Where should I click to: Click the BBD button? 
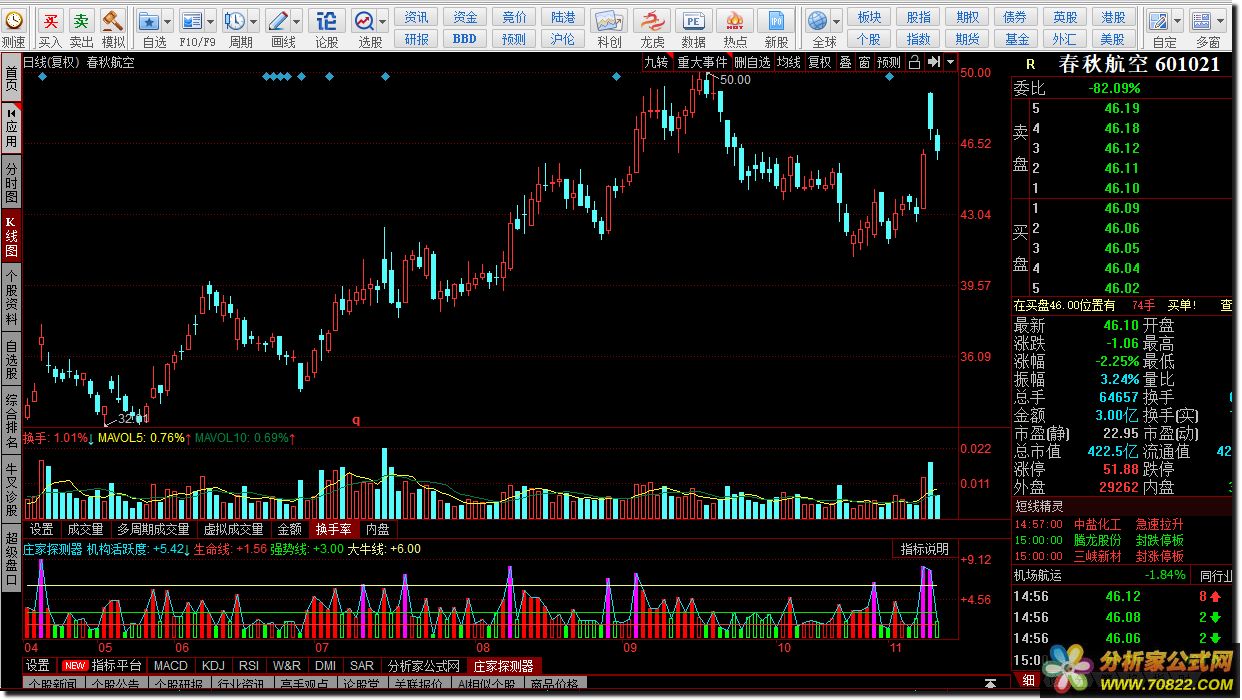click(465, 39)
